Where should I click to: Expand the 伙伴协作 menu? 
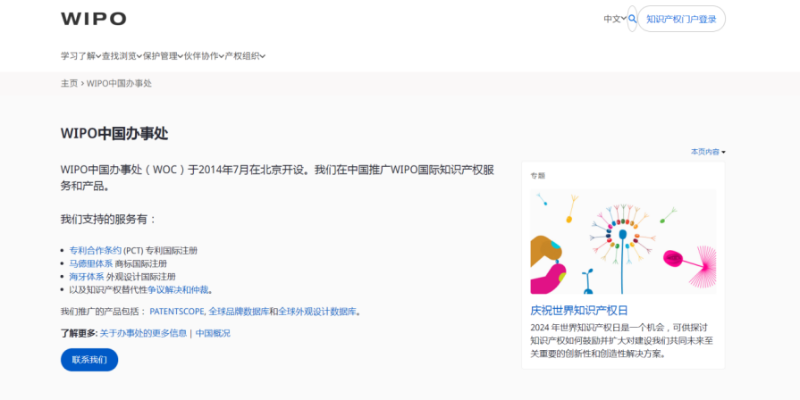[x=204, y=56]
